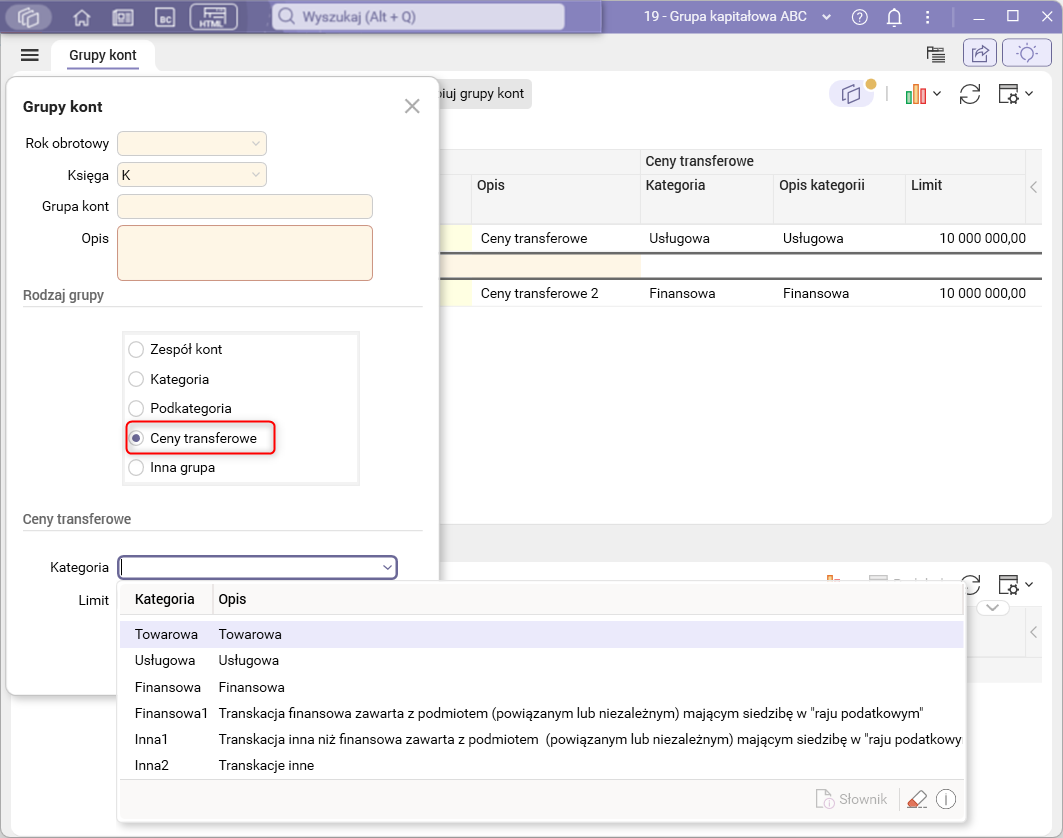Select the Podkategoria radio option
The width and height of the screenshot is (1063, 838).
pyautogui.click(x=137, y=408)
